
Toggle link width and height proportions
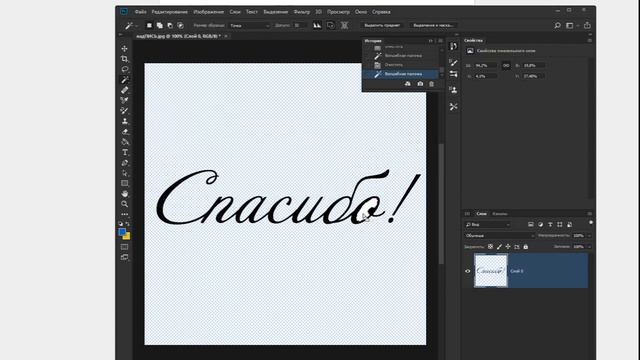(506, 65)
